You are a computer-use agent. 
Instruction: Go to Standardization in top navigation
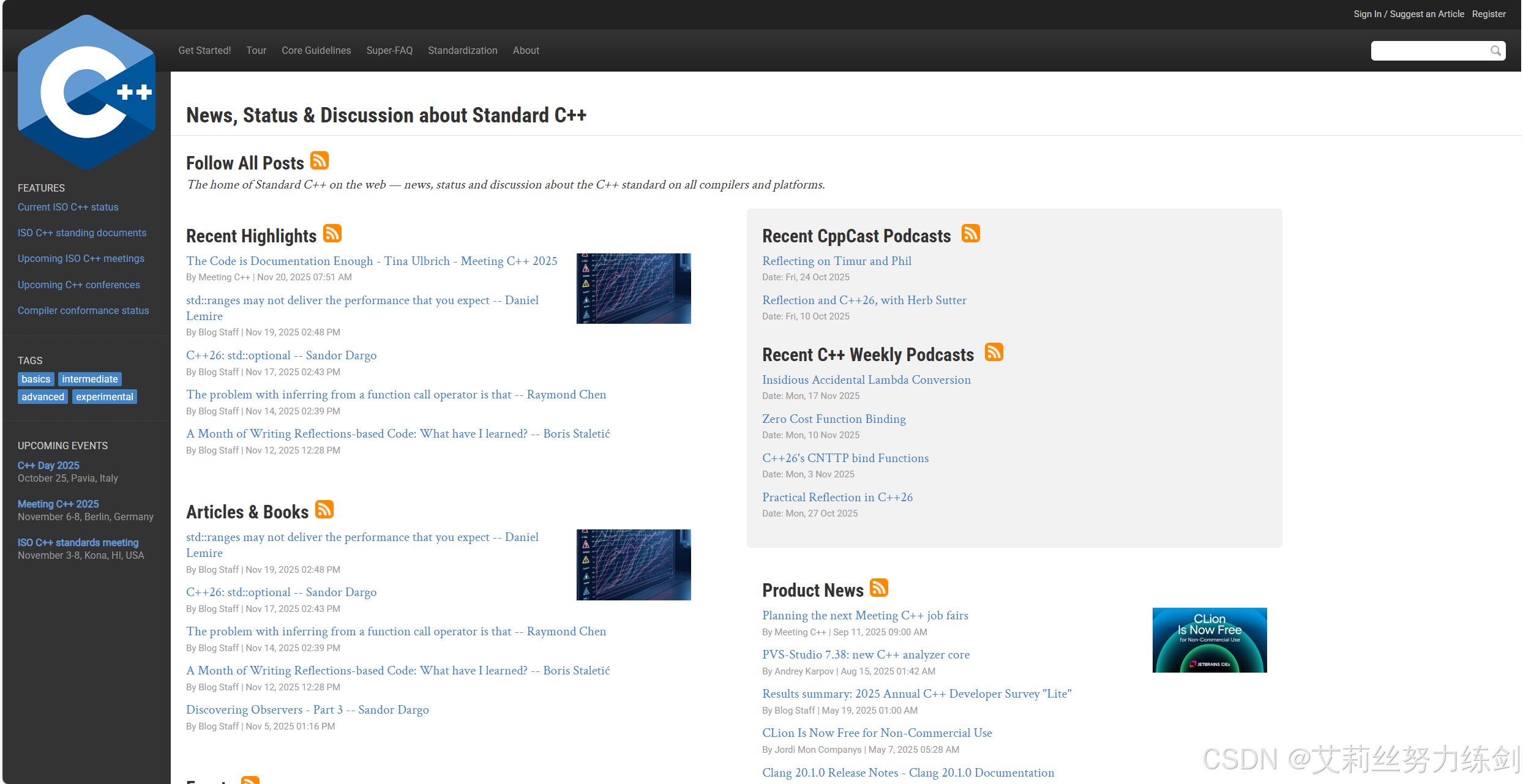tap(462, 50)
